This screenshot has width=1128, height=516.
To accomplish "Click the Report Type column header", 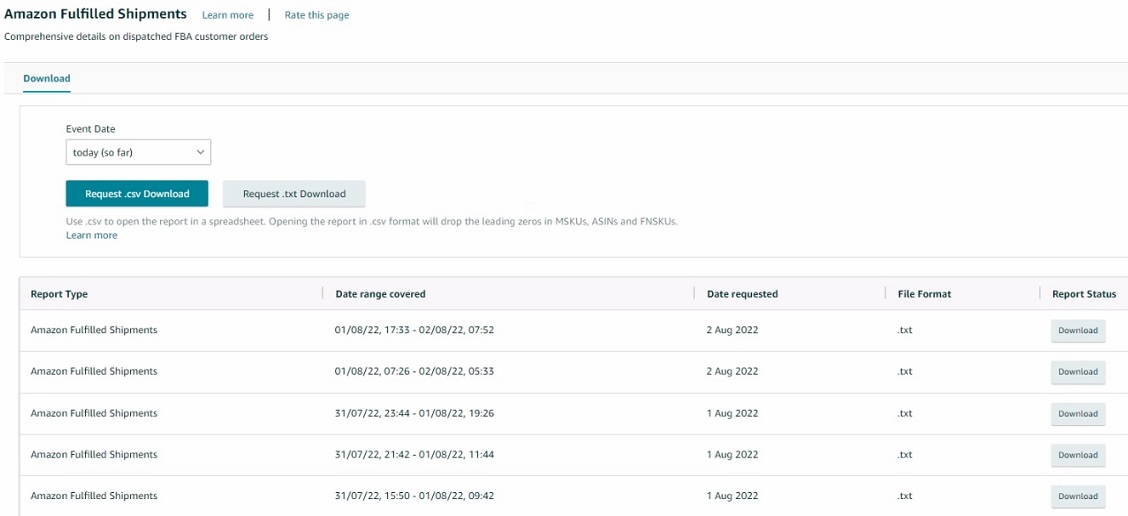I will pos(59,294).
